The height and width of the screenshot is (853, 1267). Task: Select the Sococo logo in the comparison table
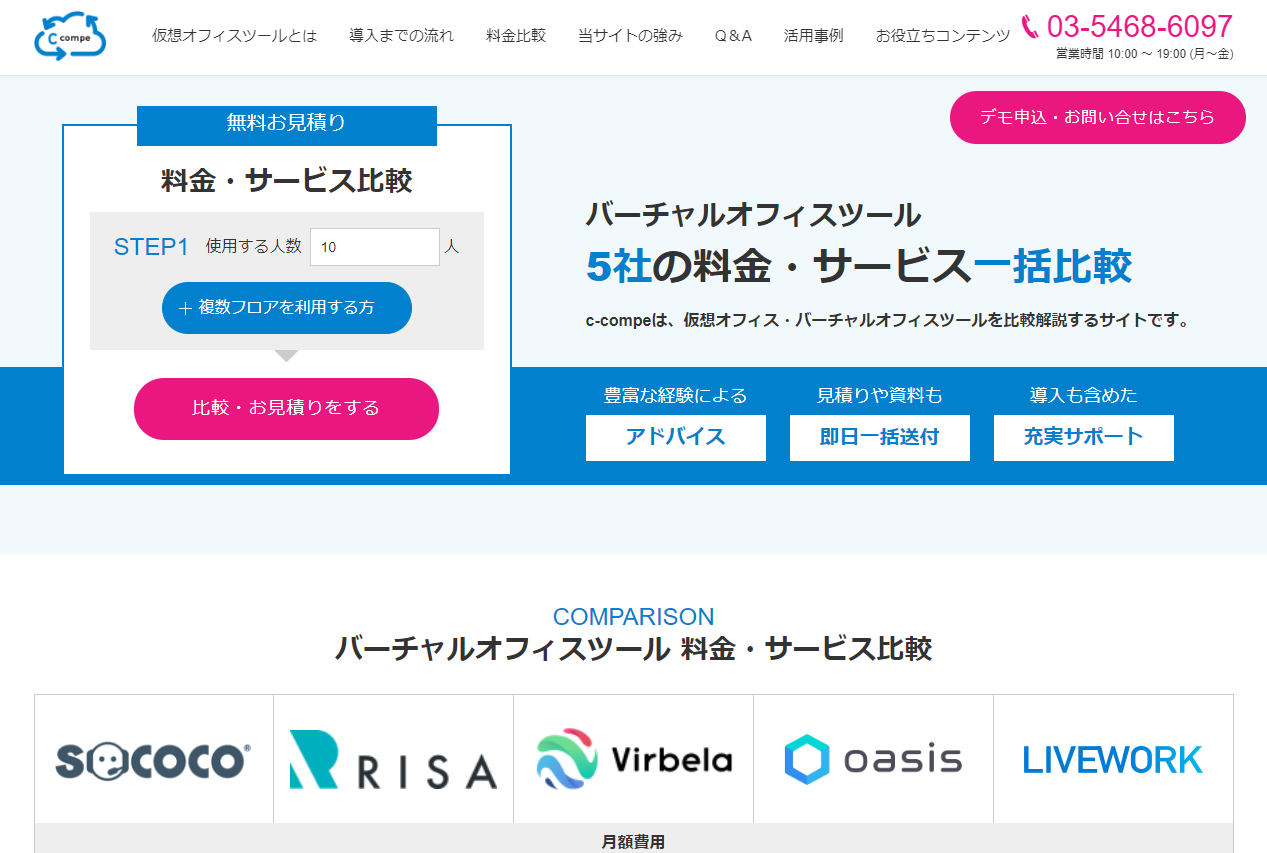point(152,758)
